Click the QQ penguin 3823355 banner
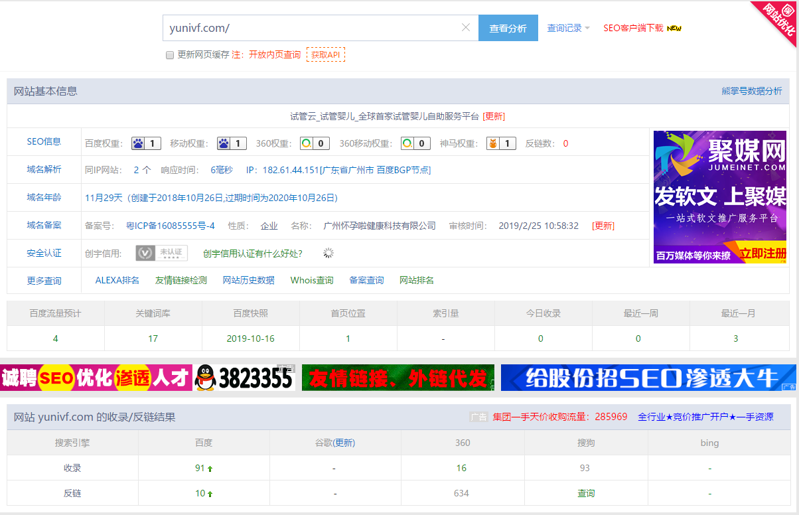 click(245, 378)
